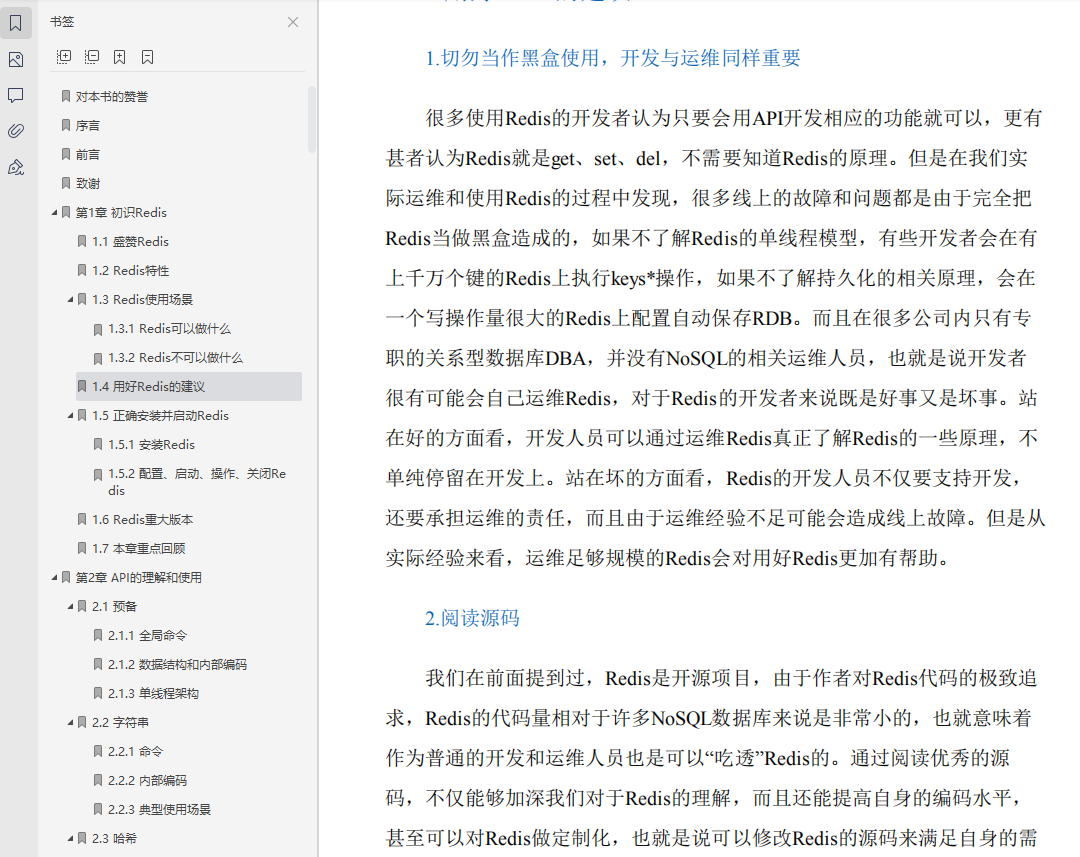The height and width of the screenshot is (857, 1080).
Task: Click bookmark text 2.1 预备
Action: pyautogui.click(x=114, y=606)
